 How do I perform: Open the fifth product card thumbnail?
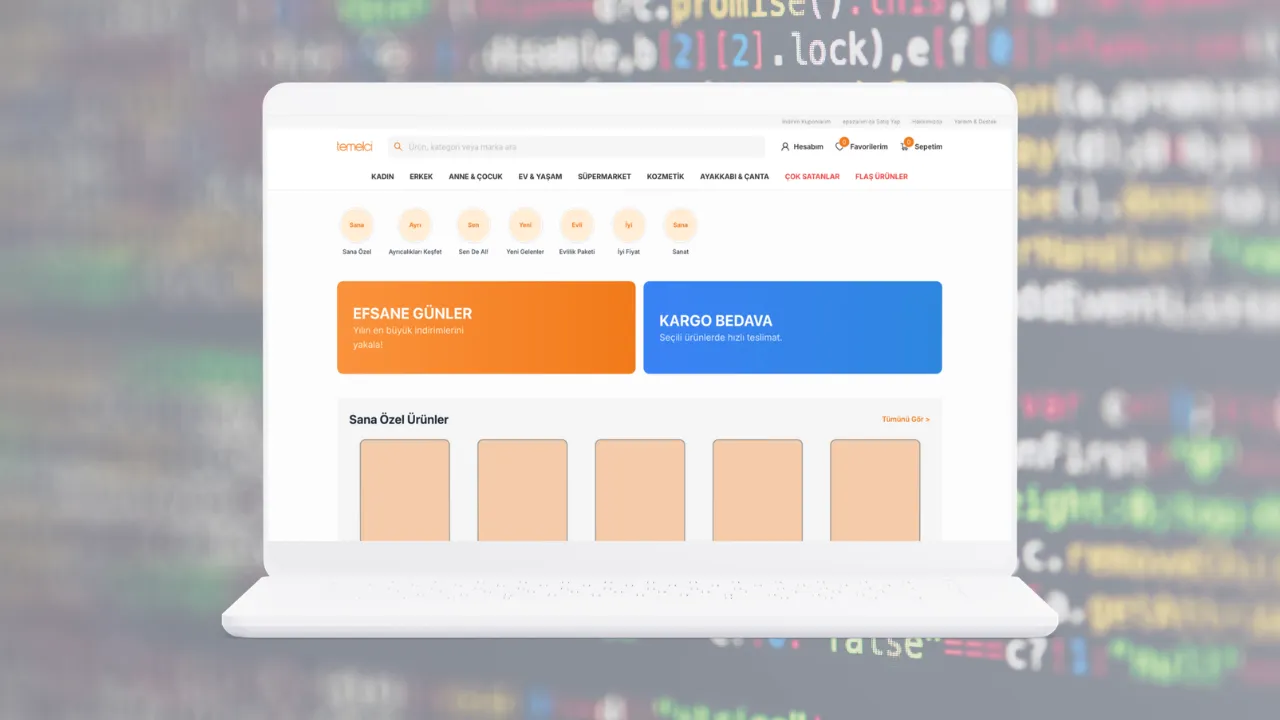pos(875,490)
